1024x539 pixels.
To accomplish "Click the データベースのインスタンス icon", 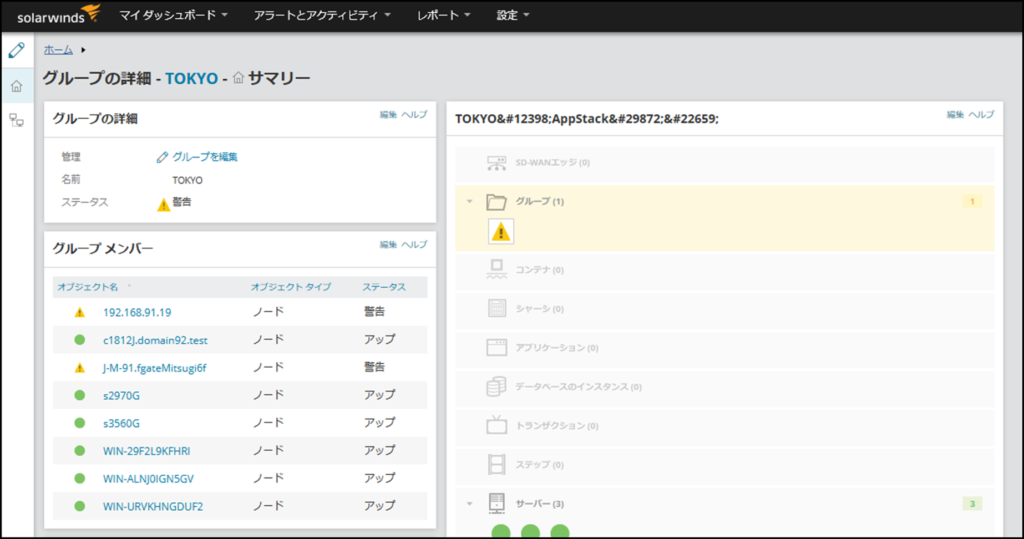I will (x=496, y=386).
